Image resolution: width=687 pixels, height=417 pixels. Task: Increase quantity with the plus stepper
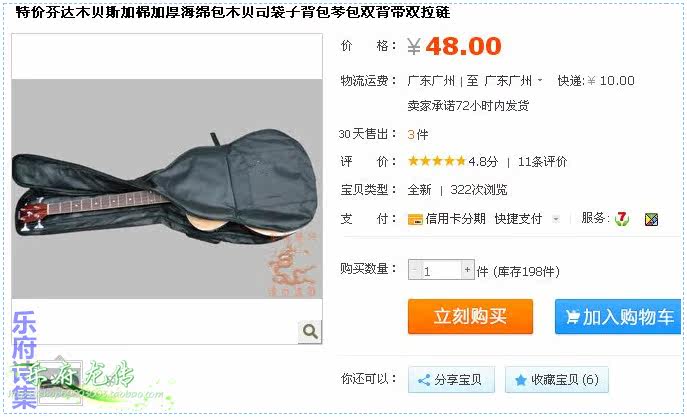click(x=467, y=270)
